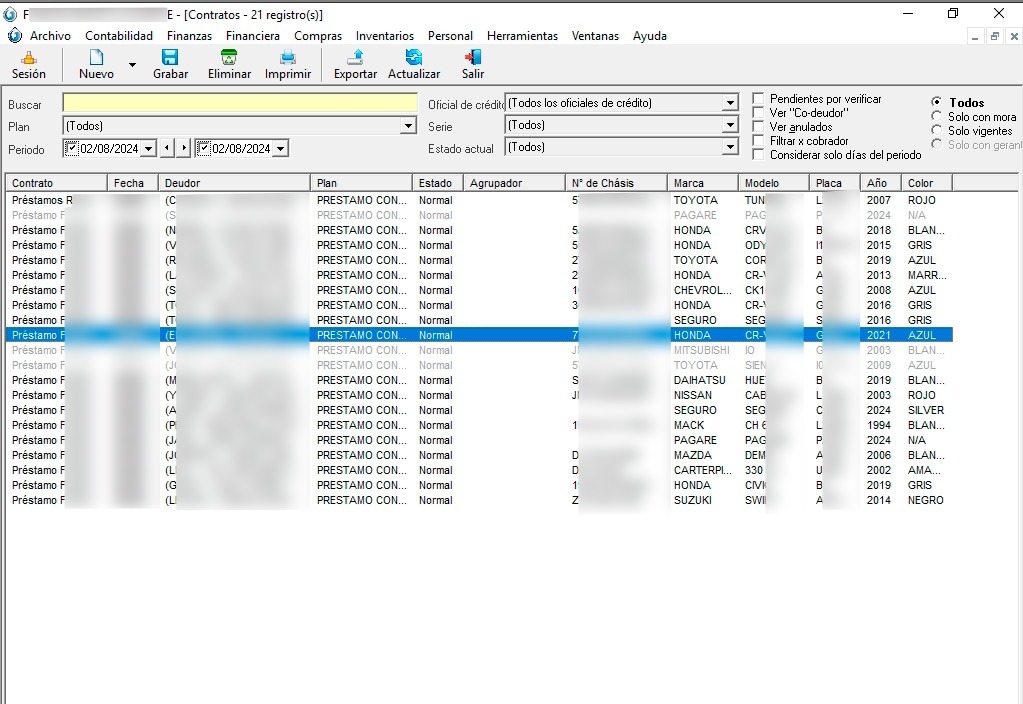Click the Exportar toolbar icon
Image resolution: width=1023 pixels, height=704 pixels.
(x=355, y=58)
